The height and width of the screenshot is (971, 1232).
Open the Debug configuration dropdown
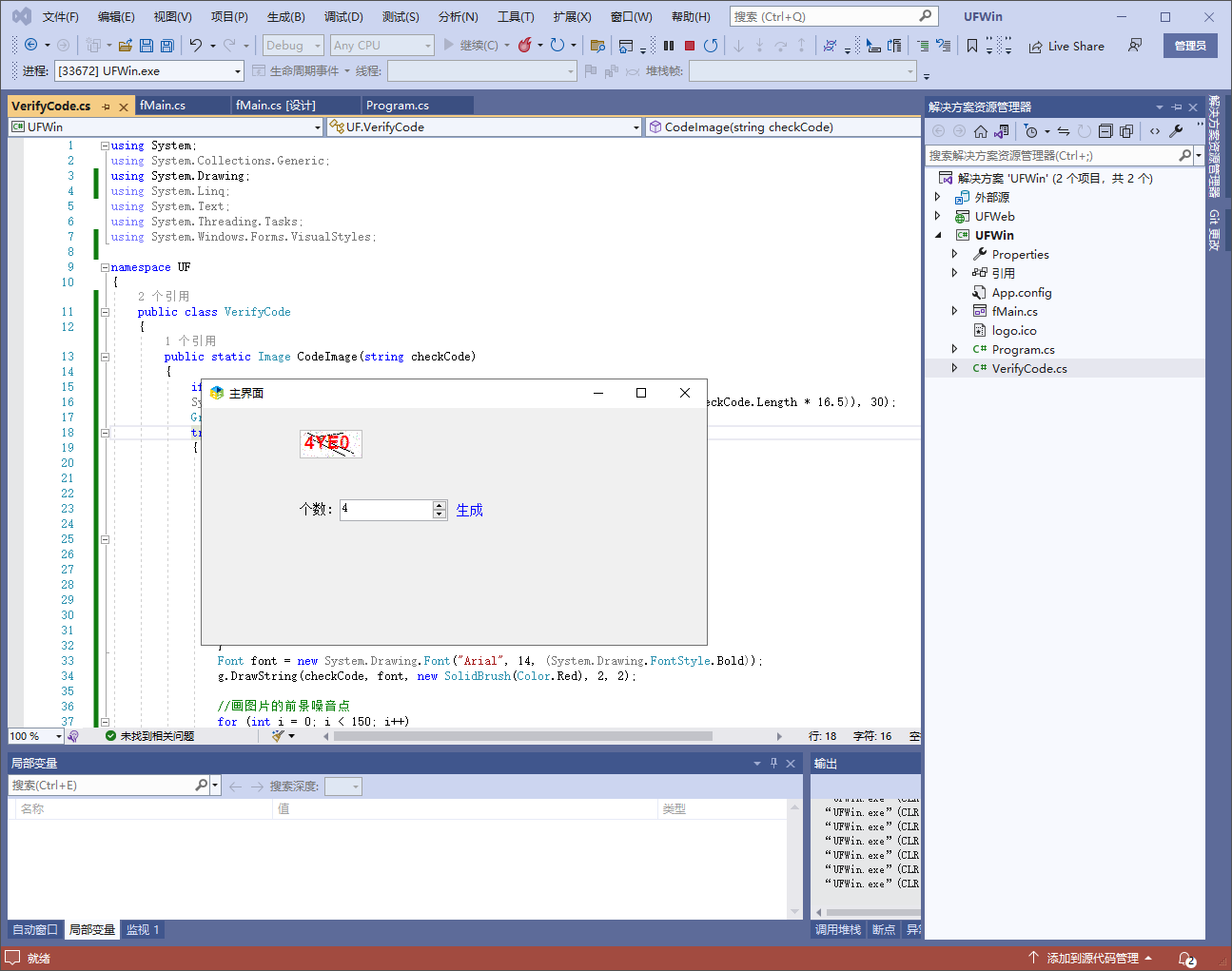click(293, 45)
